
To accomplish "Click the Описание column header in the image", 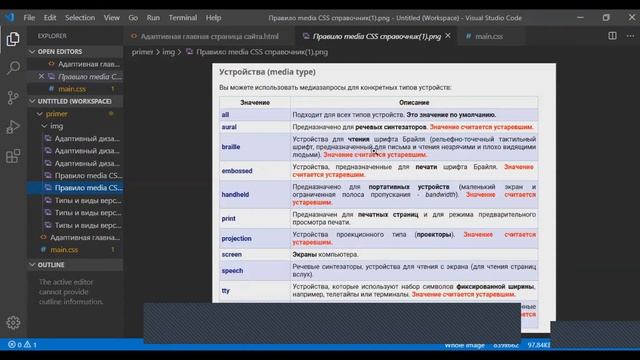I will tap(414, 102).
